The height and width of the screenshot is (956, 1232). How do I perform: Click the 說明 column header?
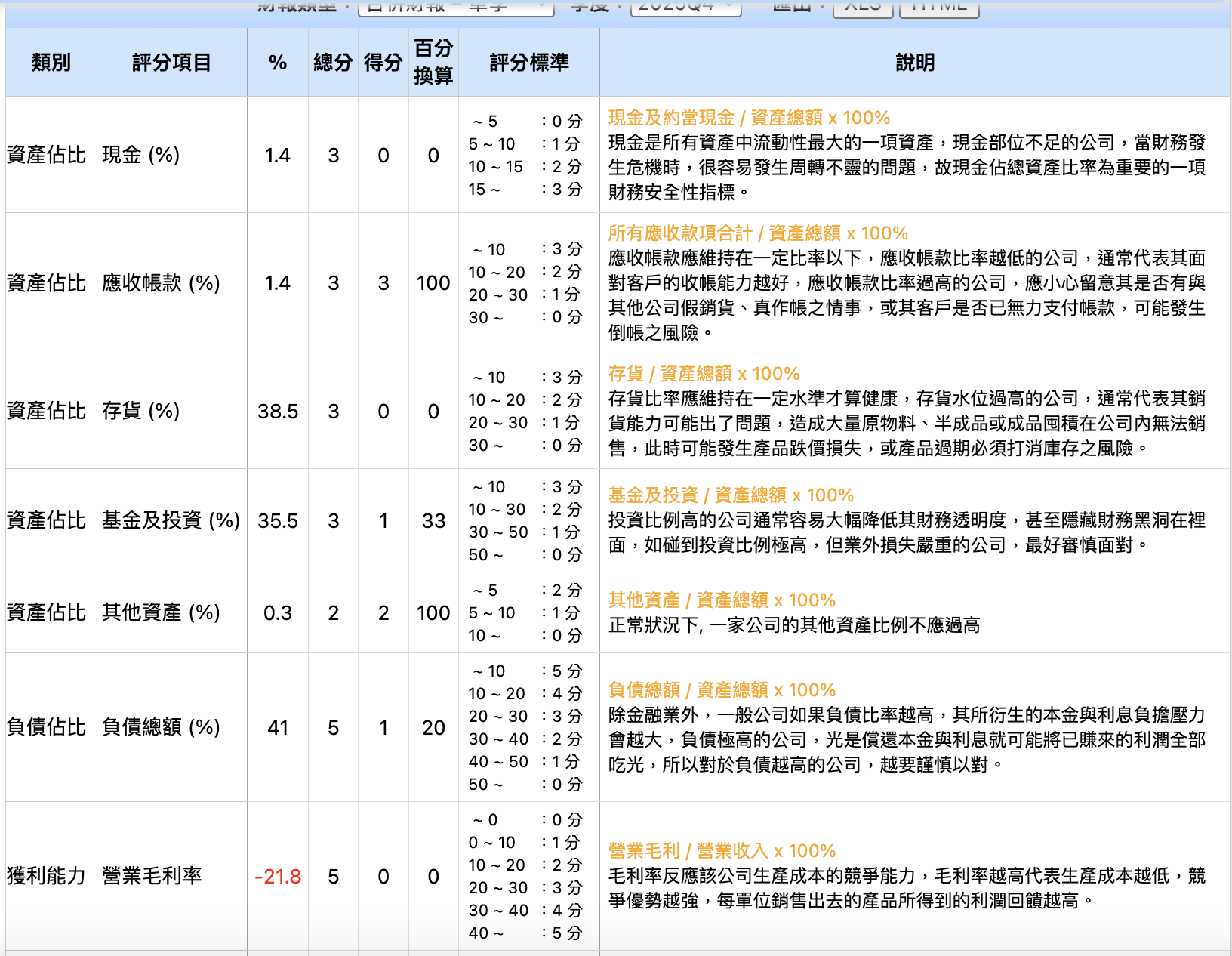[915, 63]
